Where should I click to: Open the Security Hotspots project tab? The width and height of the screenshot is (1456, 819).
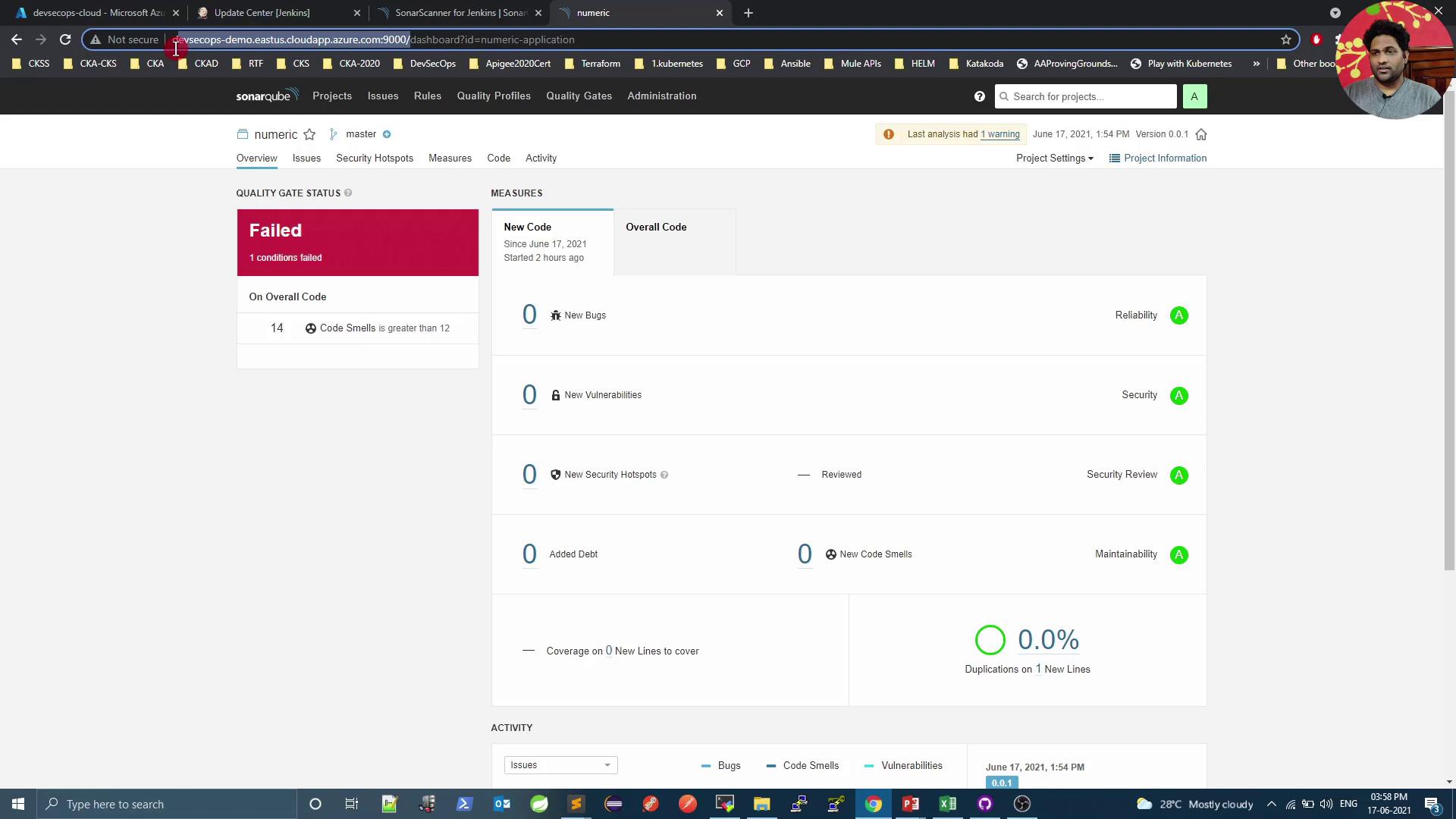click(x=375, y=158)
